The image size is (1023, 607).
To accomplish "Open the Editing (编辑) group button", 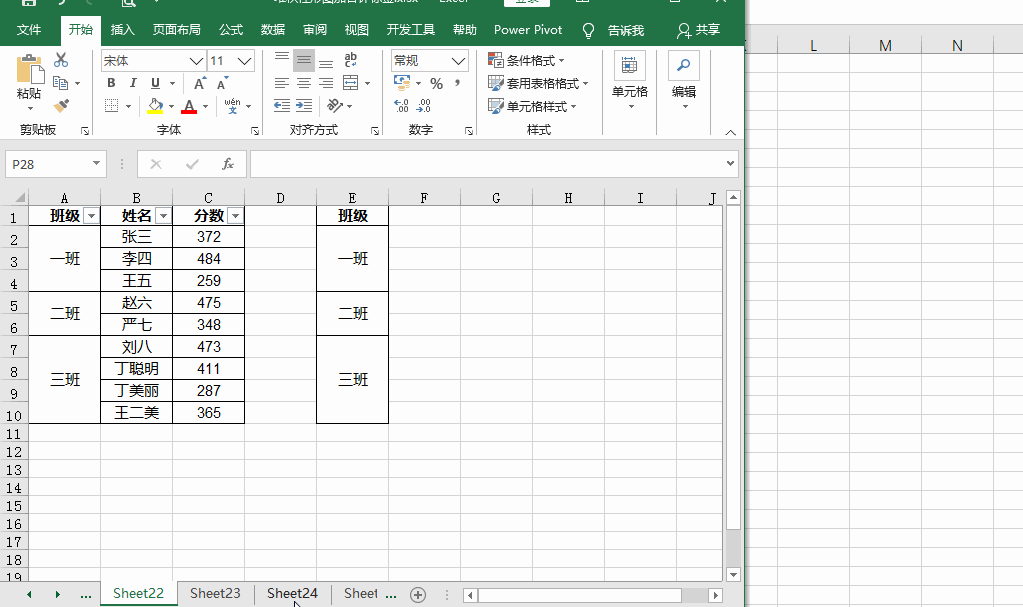I will click(684, 82).
